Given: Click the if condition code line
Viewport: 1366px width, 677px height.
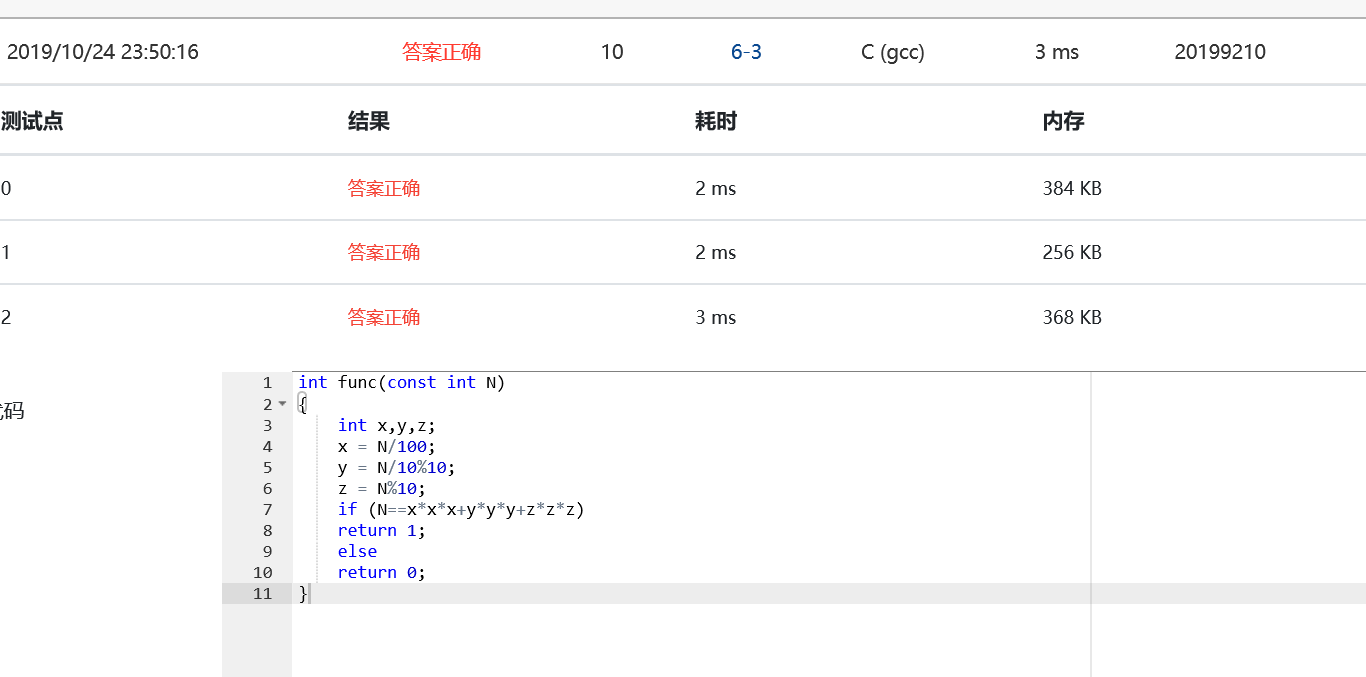Looking at the screenshot, I should click(x=460, y=509).
